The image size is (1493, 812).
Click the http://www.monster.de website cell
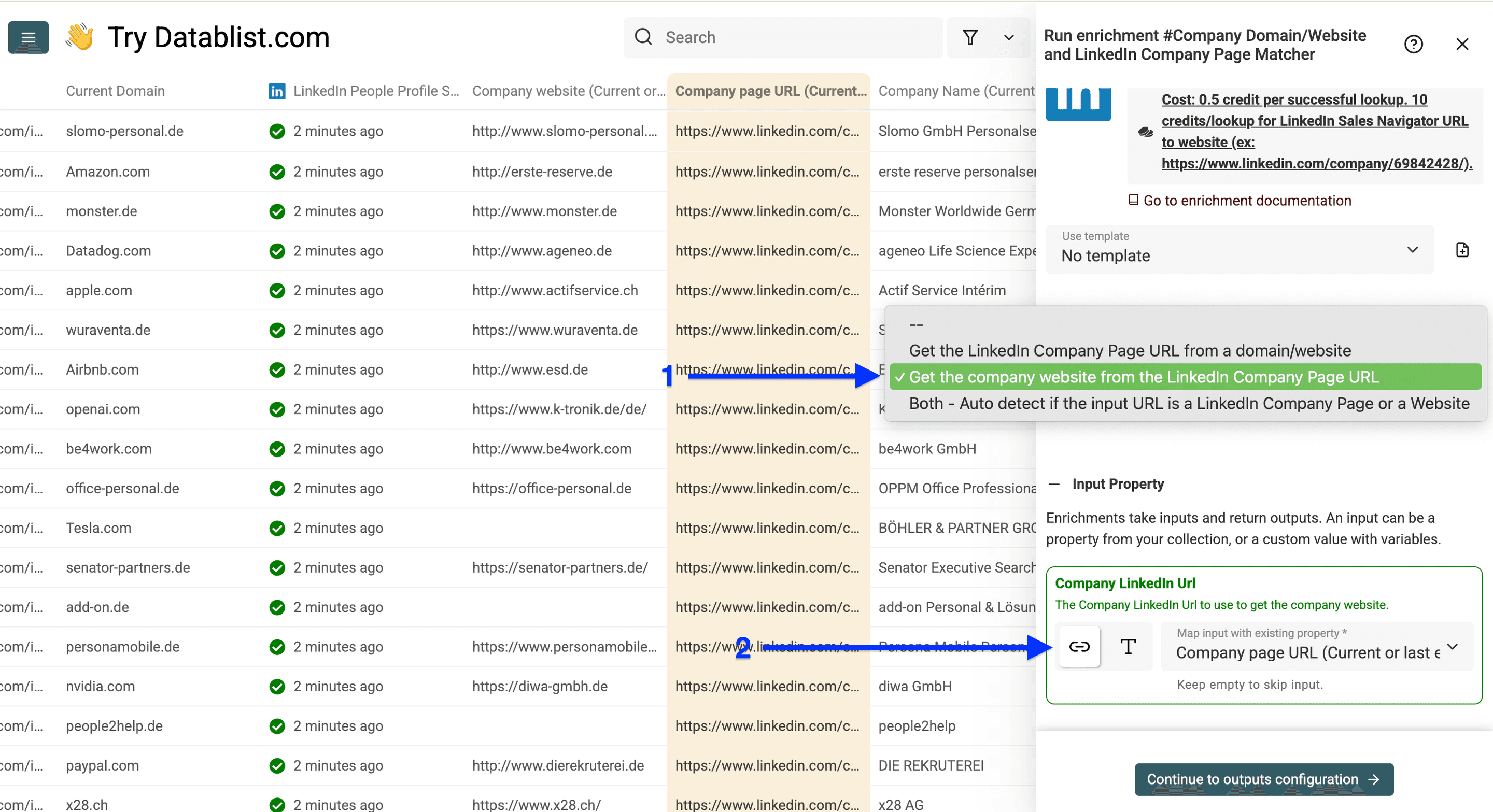pyautogui.click(x=544, y=211)
